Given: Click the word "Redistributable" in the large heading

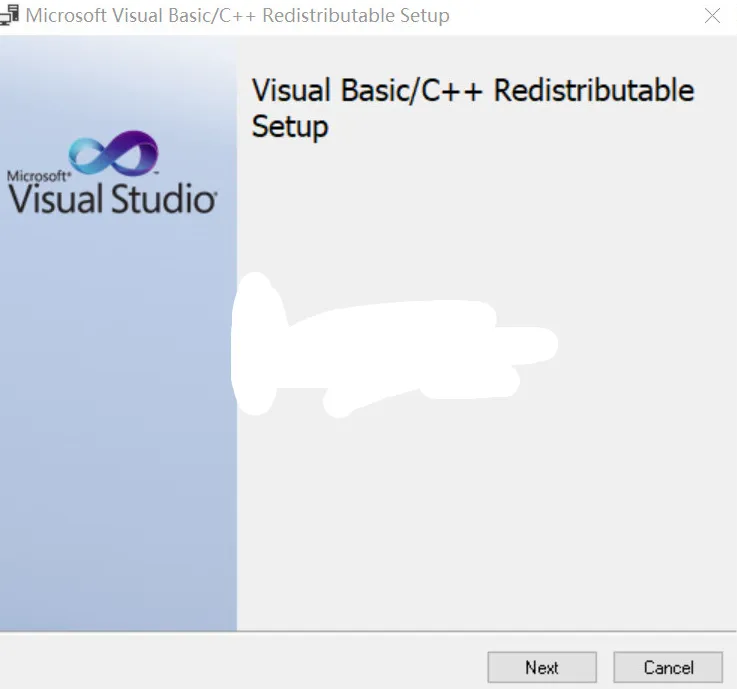Looking at the screenshot, I should point(594,90).
